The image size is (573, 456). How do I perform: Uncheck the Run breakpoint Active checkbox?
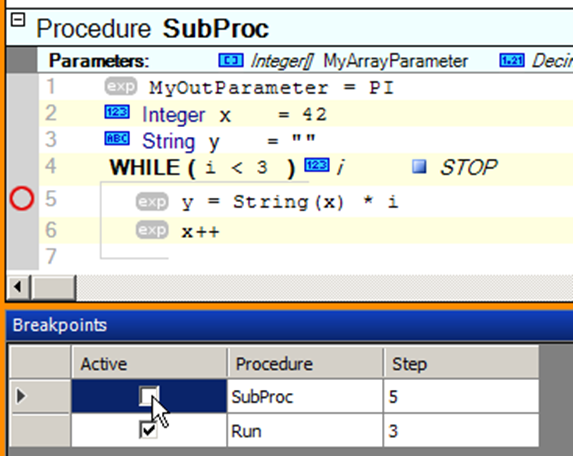(x=149, y=430)
